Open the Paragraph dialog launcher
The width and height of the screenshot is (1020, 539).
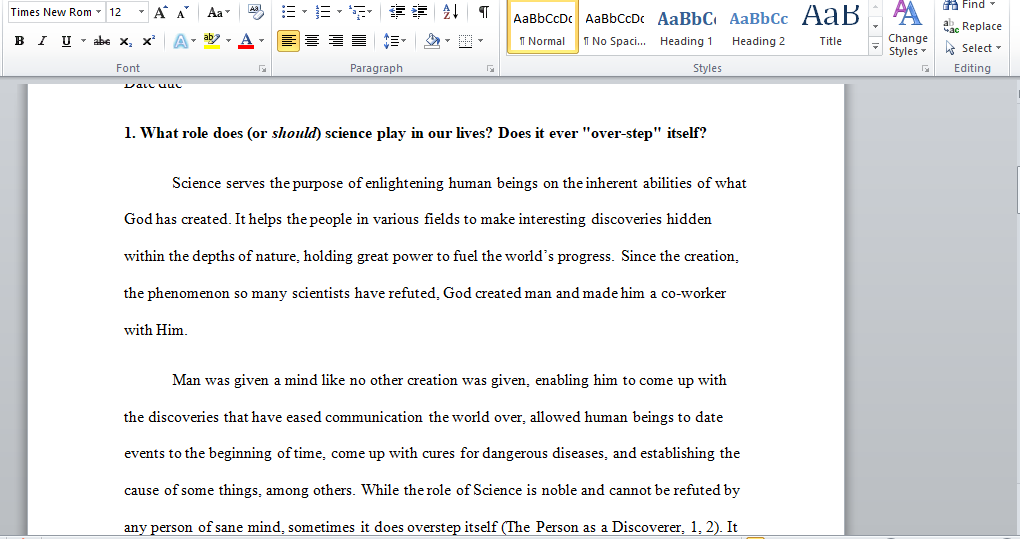click(x=490, y=68)
